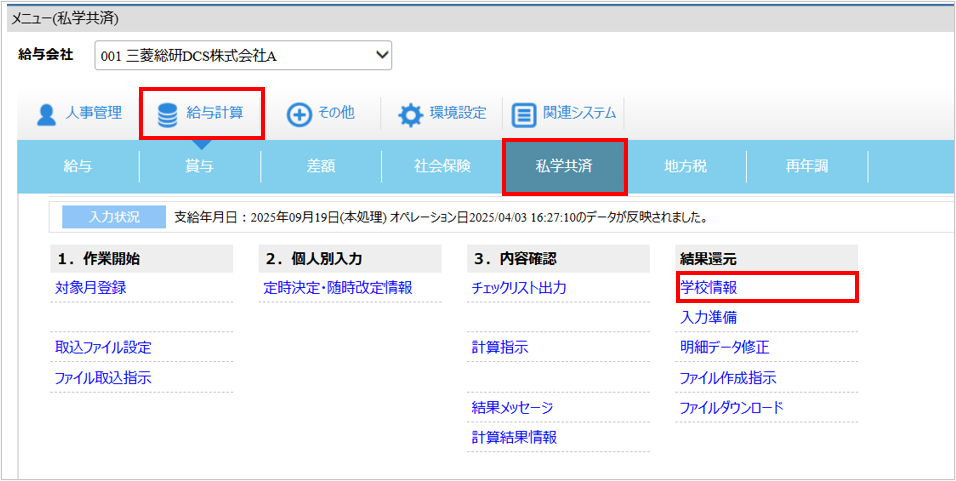This screenshot has height=481, width=956.
Task: Click the 関連システム list icon
Action: [x=523, y=115]
